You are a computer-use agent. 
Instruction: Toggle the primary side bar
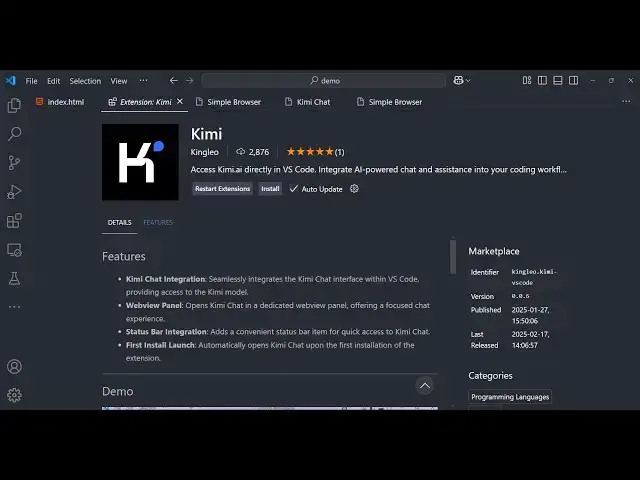[x=542, y=80]
